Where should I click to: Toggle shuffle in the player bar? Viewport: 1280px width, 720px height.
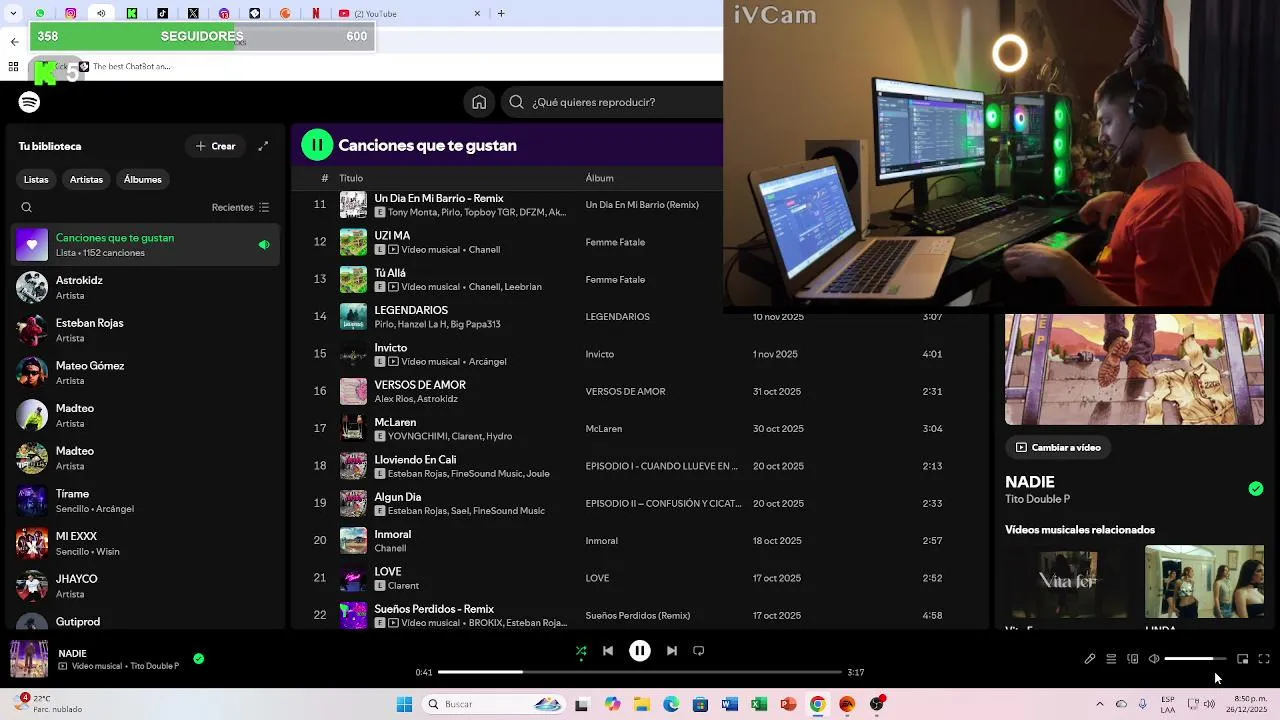pos(581,651)
